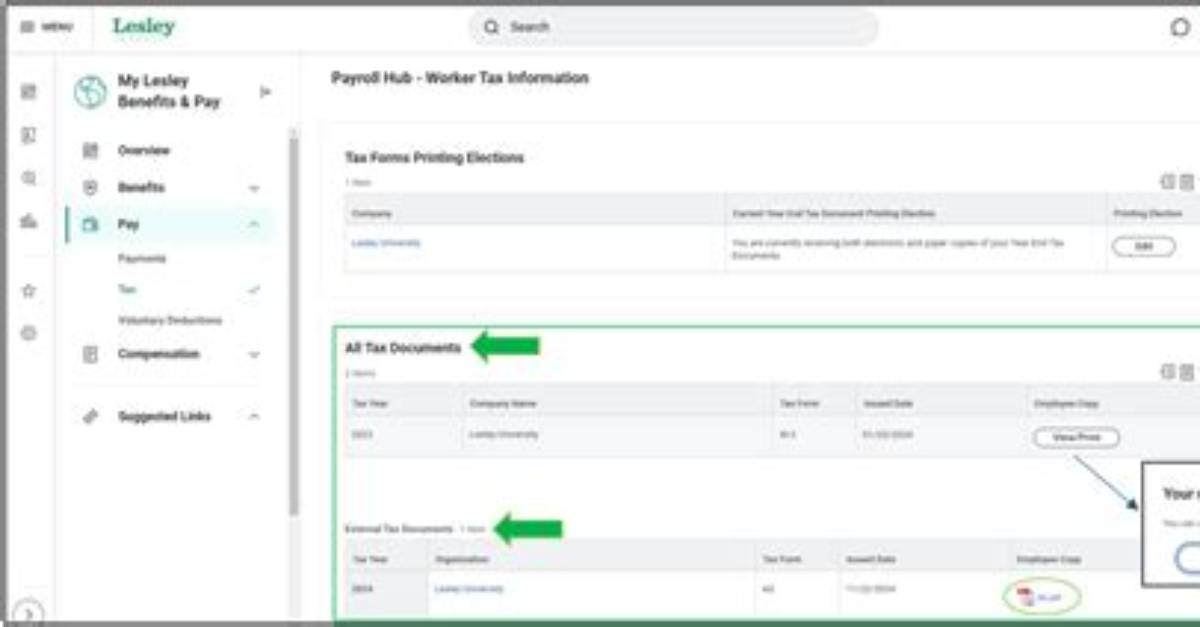Open the notification icon at top right
This screenshot has width=1200, height=627.
tap(1180, 27)
